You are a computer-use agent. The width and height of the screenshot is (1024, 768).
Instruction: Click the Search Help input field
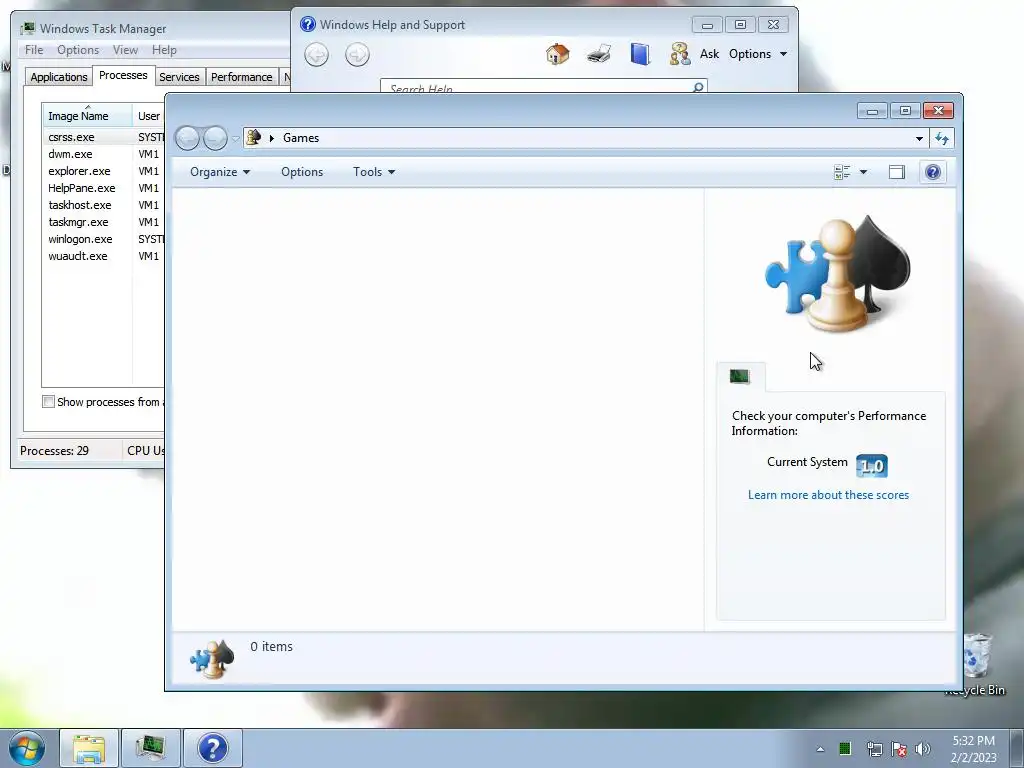[537, 87]
